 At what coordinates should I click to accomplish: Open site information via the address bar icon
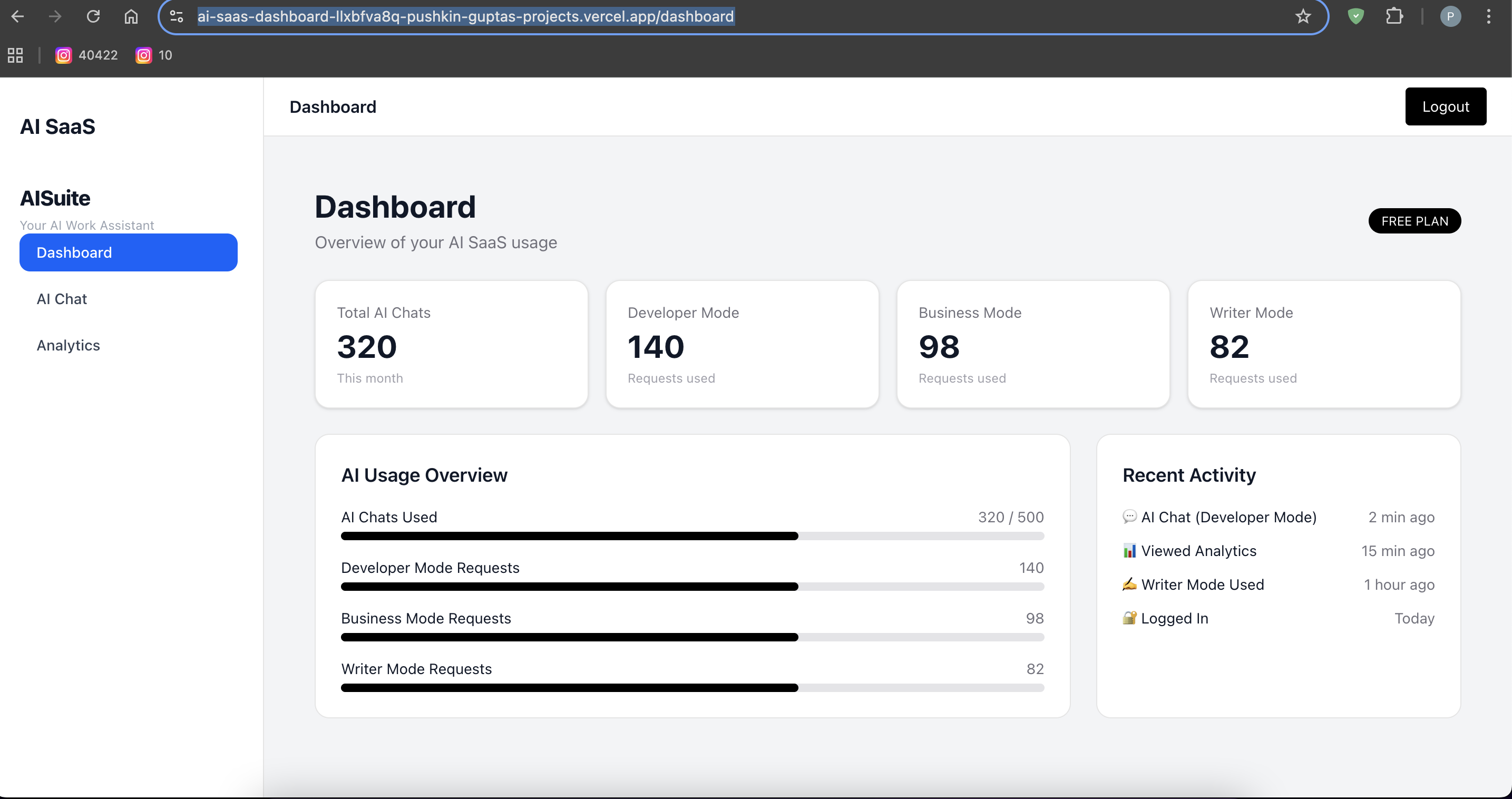176,16
